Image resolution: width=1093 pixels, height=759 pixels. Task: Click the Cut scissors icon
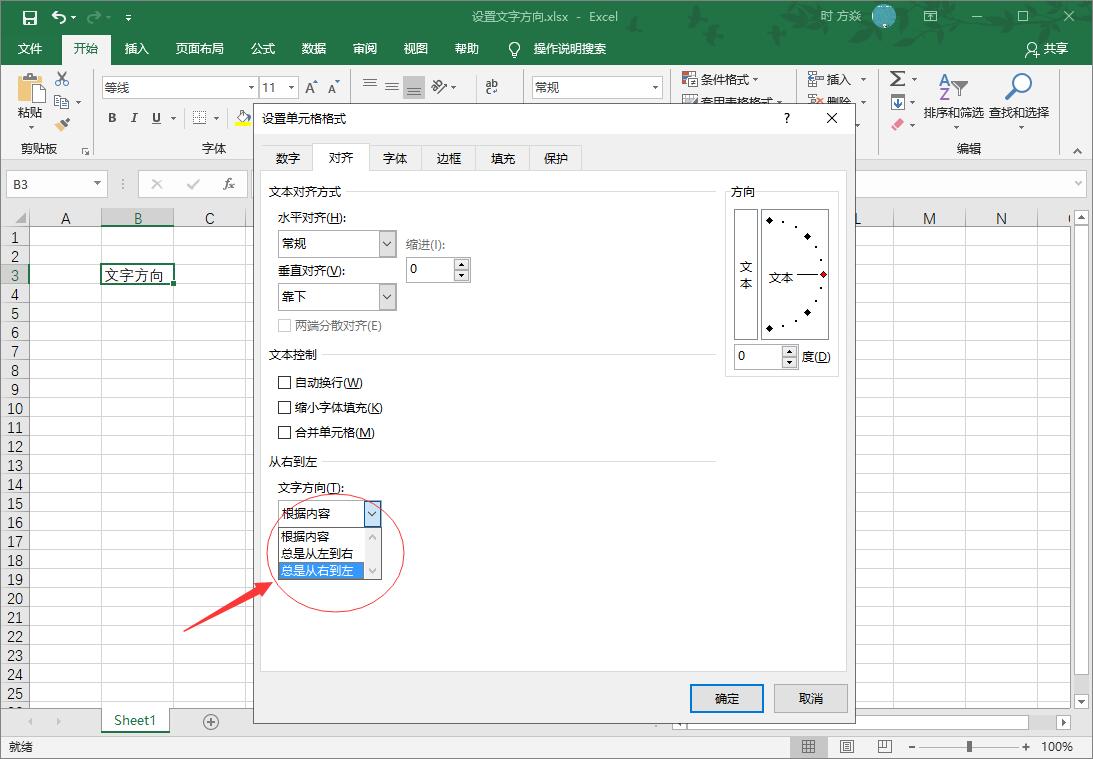click(x=62, y=80)
